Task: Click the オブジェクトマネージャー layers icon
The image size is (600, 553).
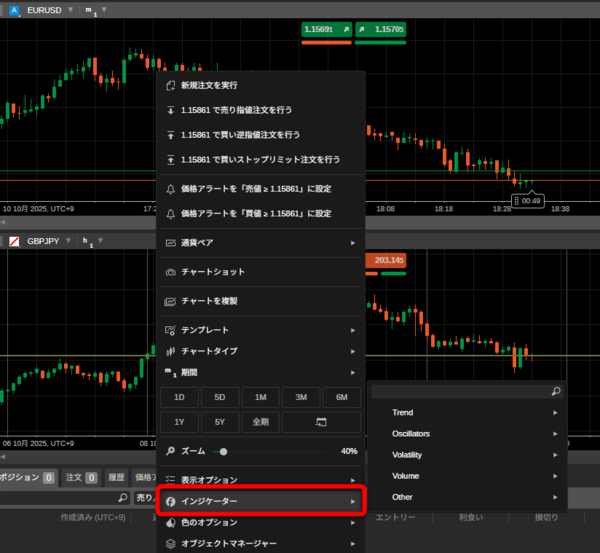Action: pyautogui.click(x=171, y=543)
